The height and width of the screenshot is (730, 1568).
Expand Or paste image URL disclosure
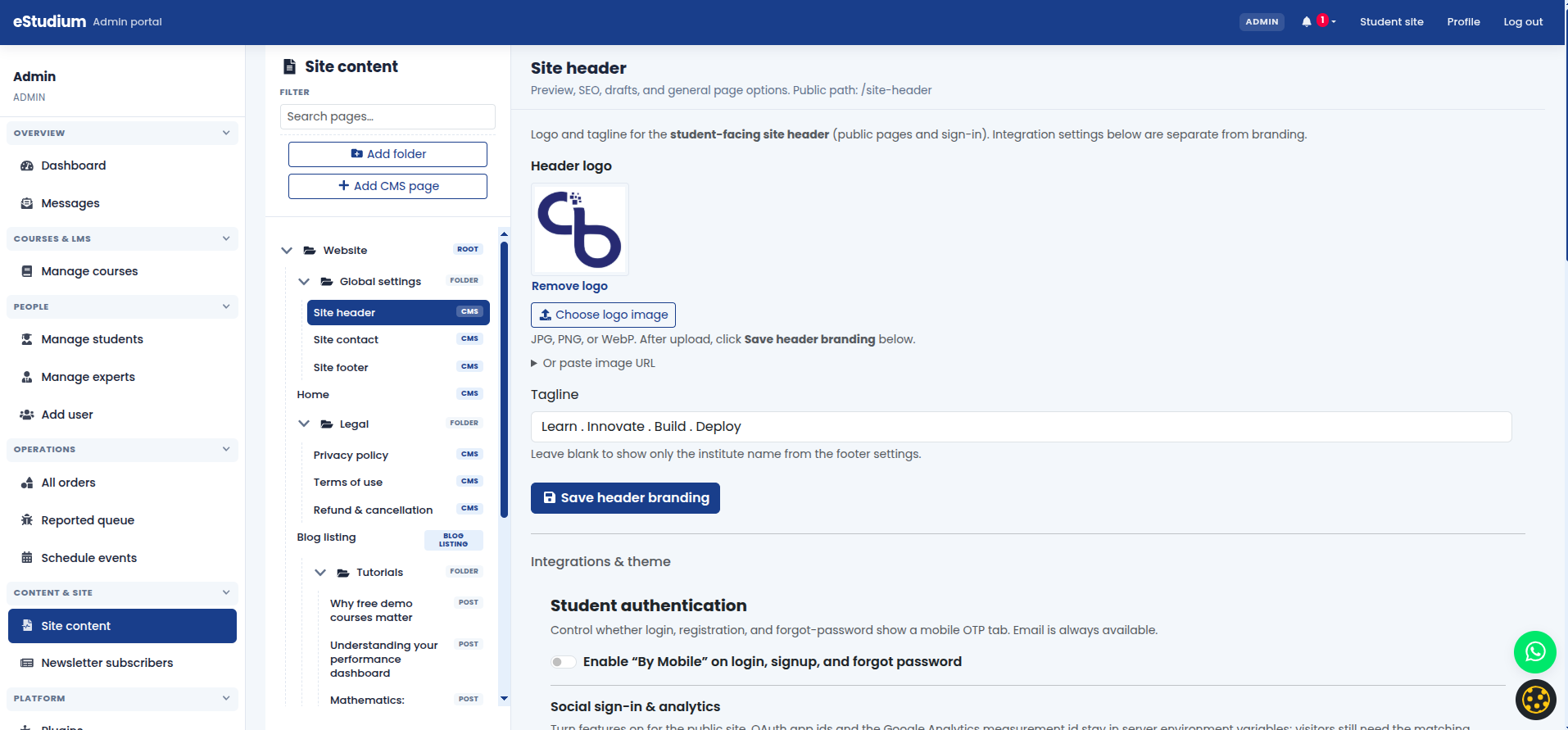pyautogui.click(x=593, y=363)
